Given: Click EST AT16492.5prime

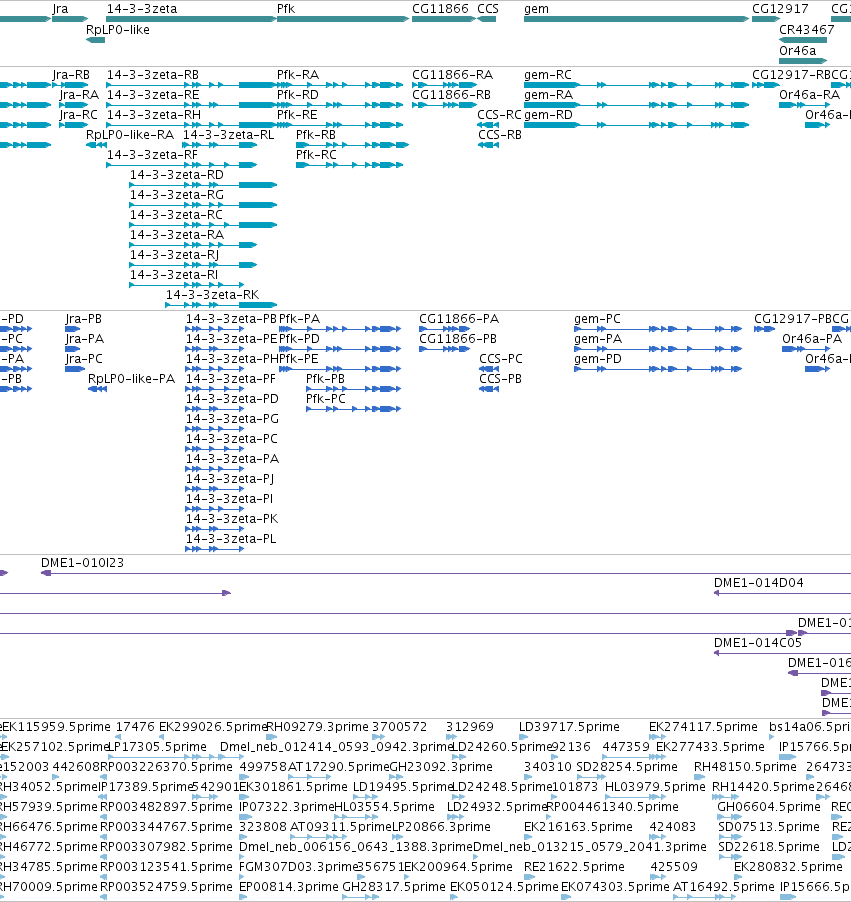Looking at the screenshot, I should 724,886.
